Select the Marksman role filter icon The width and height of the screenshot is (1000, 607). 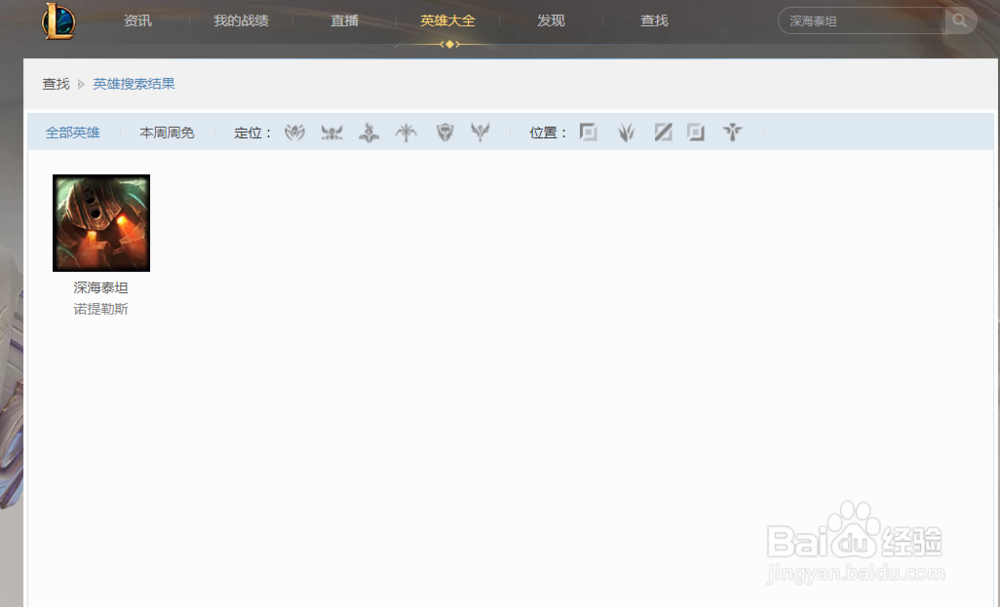(x=405, y=132)
